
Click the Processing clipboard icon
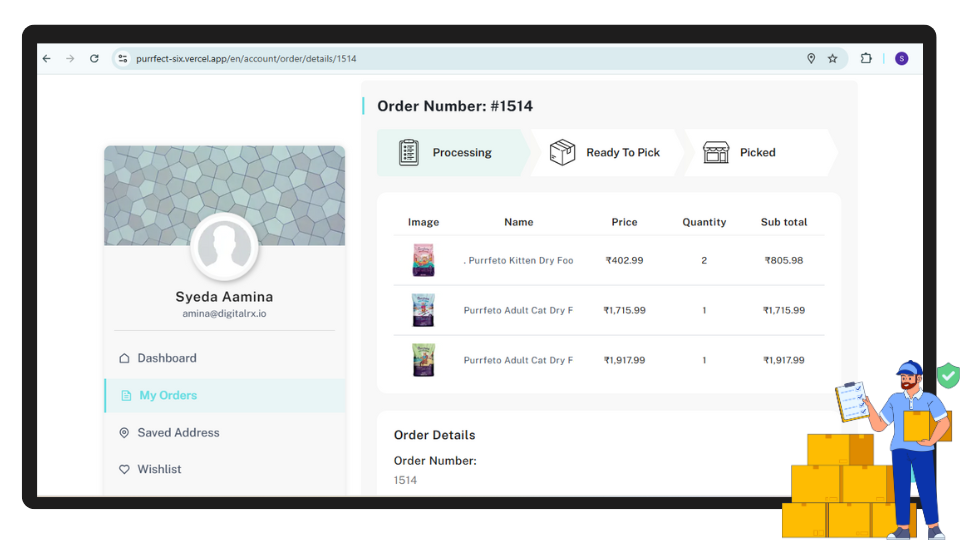point(409,152)
